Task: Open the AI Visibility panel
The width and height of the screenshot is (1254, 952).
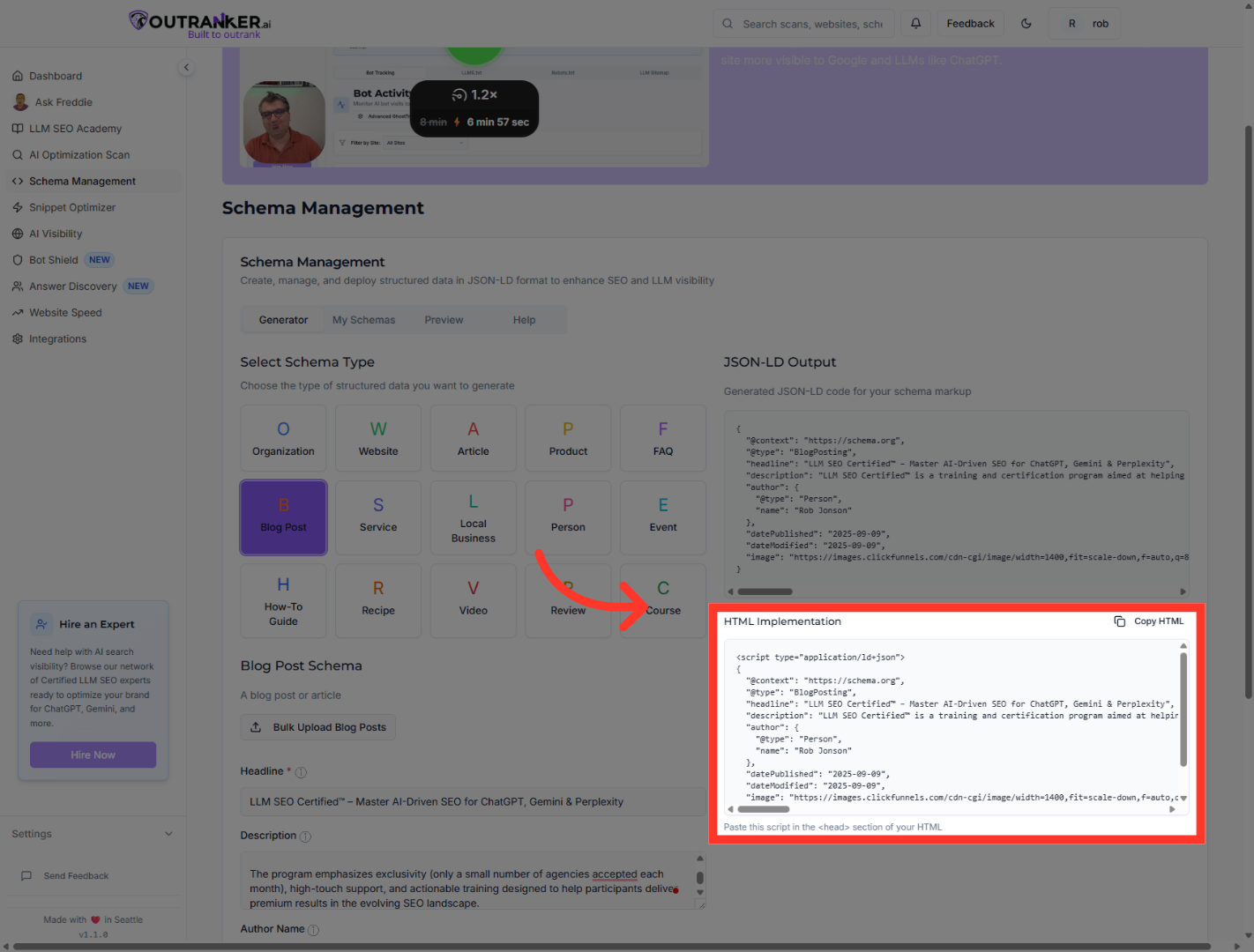Action: point(56,234)
